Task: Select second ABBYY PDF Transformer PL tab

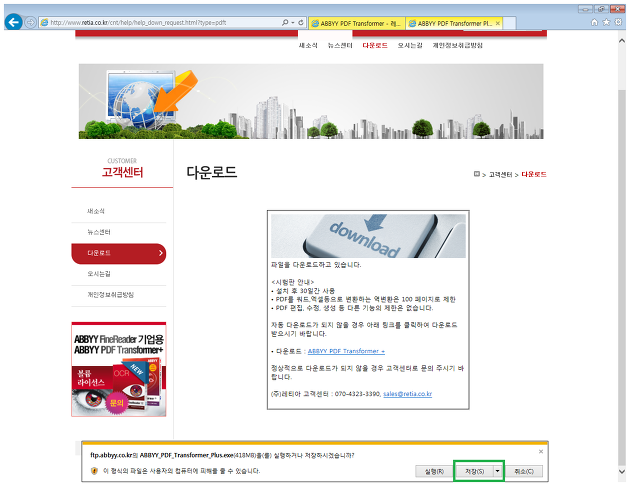Action: click(x=454, y=23)
